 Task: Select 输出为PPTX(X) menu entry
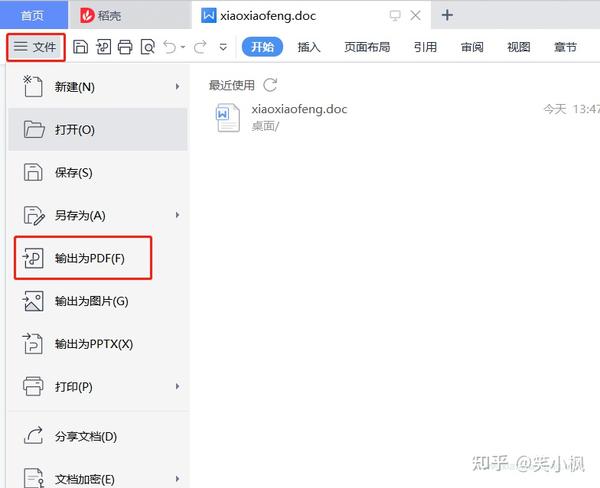pos(98,344)
